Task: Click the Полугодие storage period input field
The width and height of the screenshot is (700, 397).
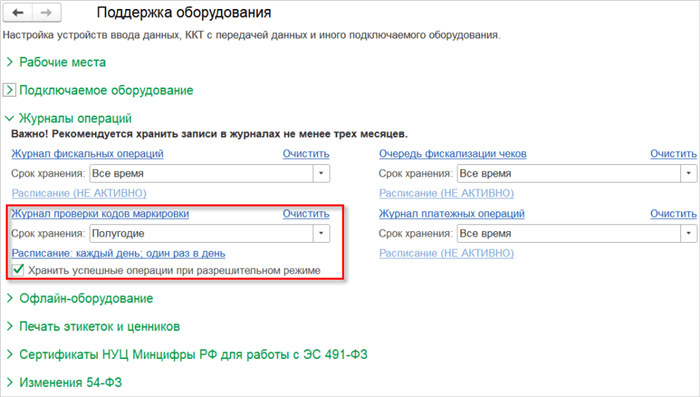Action: click(x=201, y=234)
